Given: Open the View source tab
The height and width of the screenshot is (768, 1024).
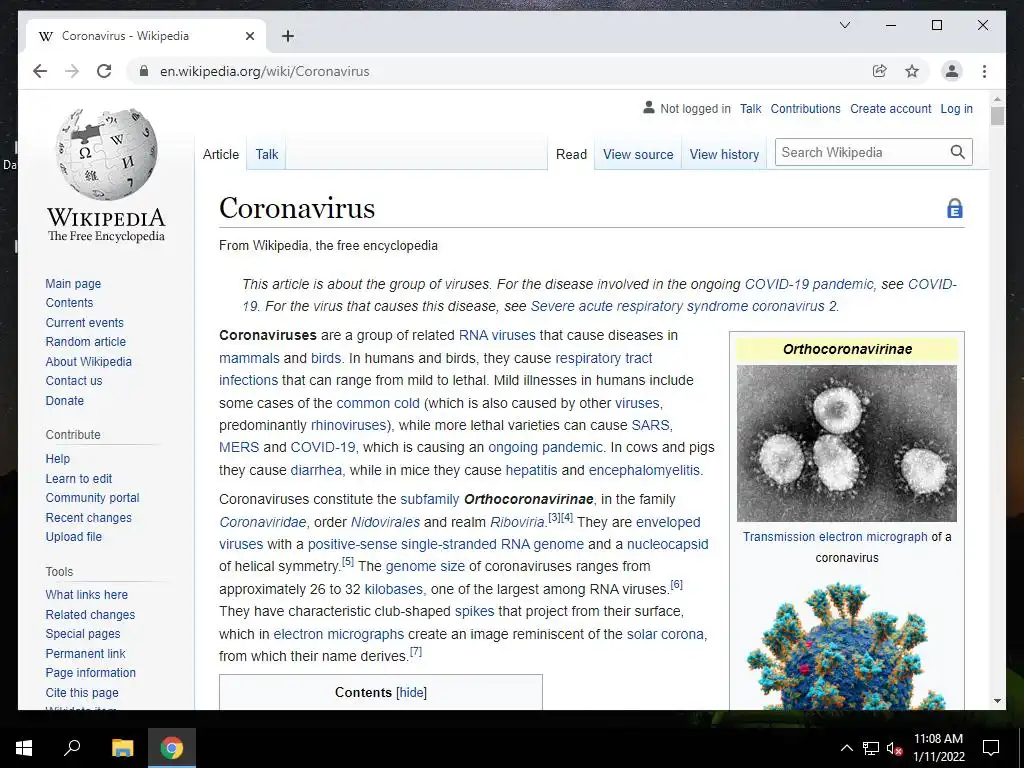Looking at the screenshot, I should pyautogui.click(x=638, y=154).
